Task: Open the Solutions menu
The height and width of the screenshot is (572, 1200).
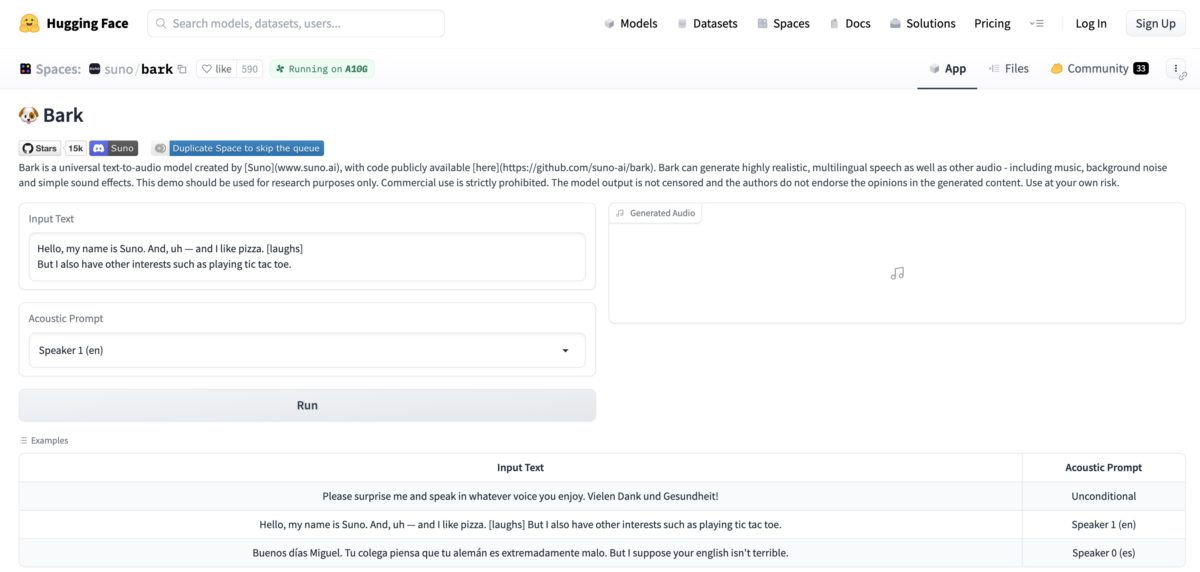Action: click(x=922, y=23)
